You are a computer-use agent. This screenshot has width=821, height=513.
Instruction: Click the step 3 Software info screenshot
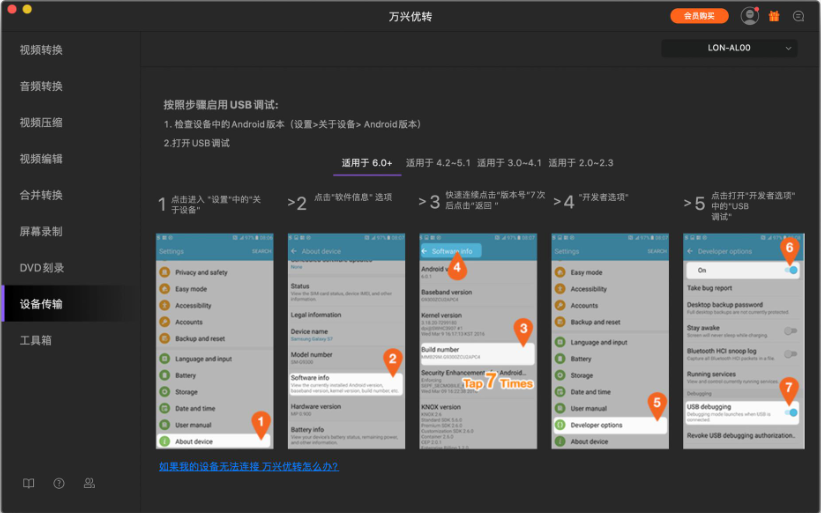[478, 341]
